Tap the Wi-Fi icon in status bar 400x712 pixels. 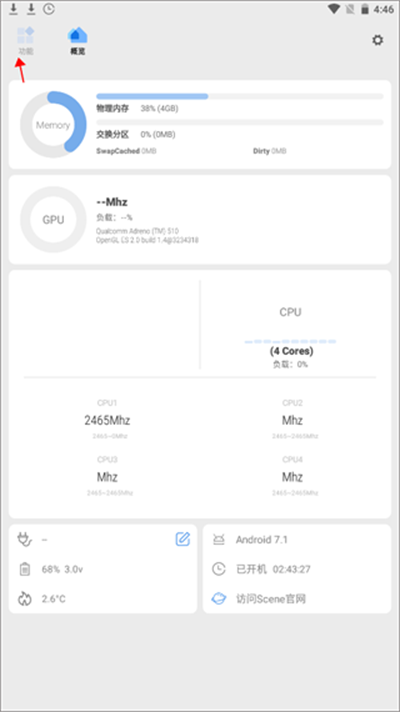335,9
